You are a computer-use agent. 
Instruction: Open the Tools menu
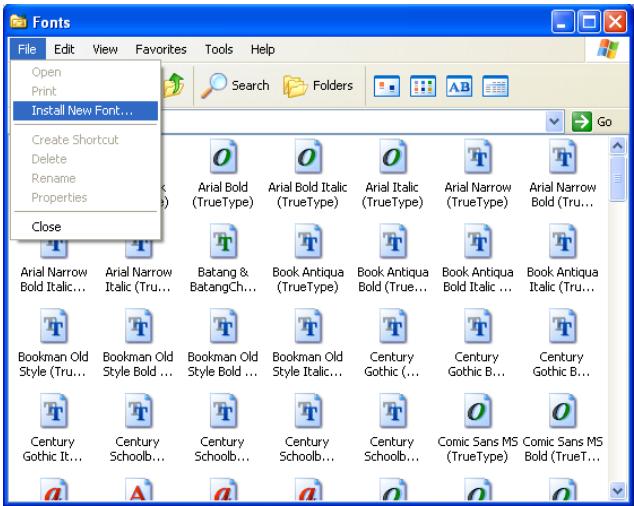click(219, 49)
